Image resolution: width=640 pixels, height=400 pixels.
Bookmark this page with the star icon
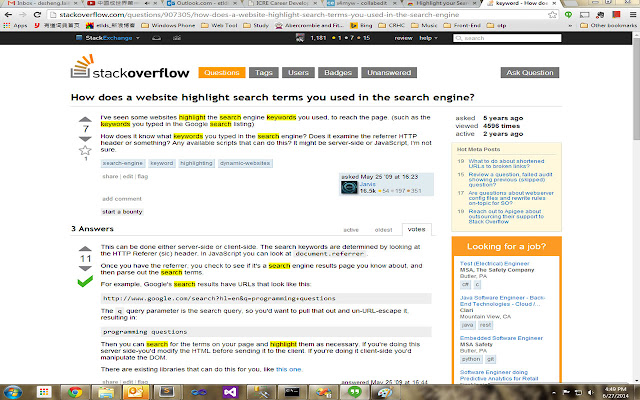tap(552, 15)
